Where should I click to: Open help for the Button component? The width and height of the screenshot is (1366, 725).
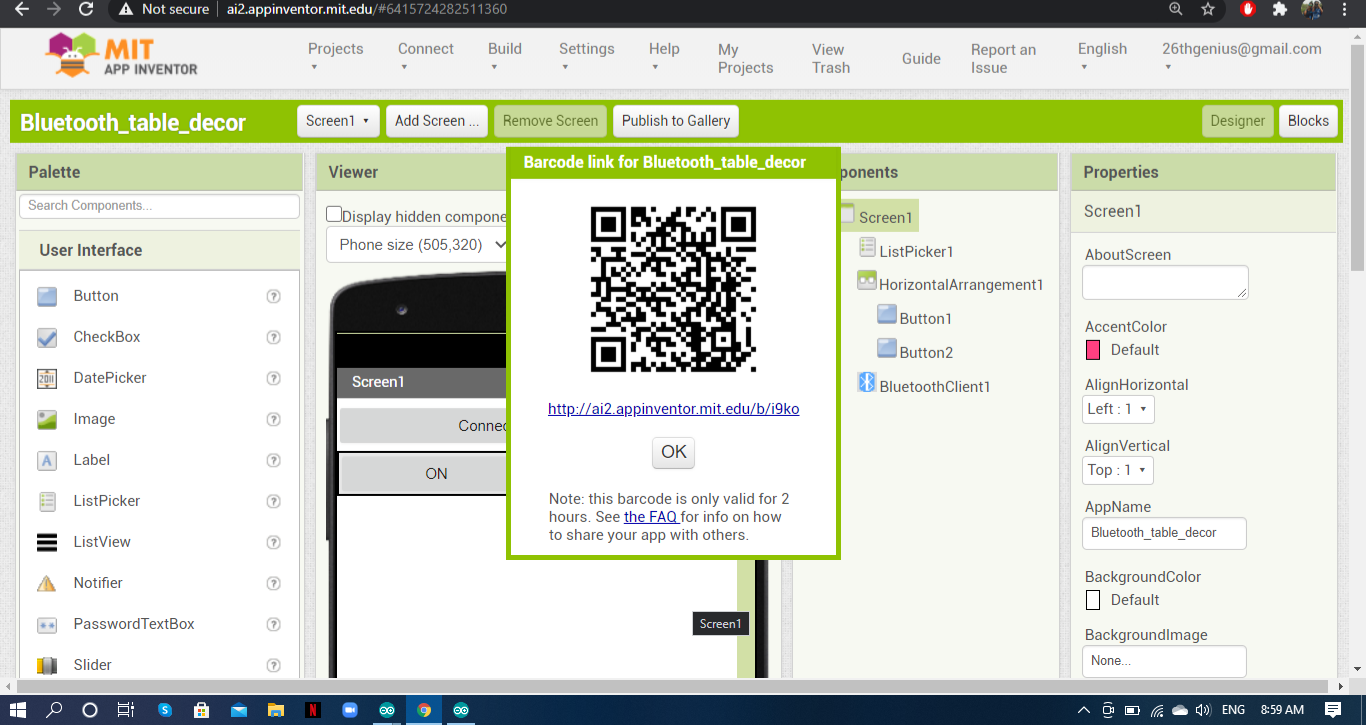pos(273,296)
